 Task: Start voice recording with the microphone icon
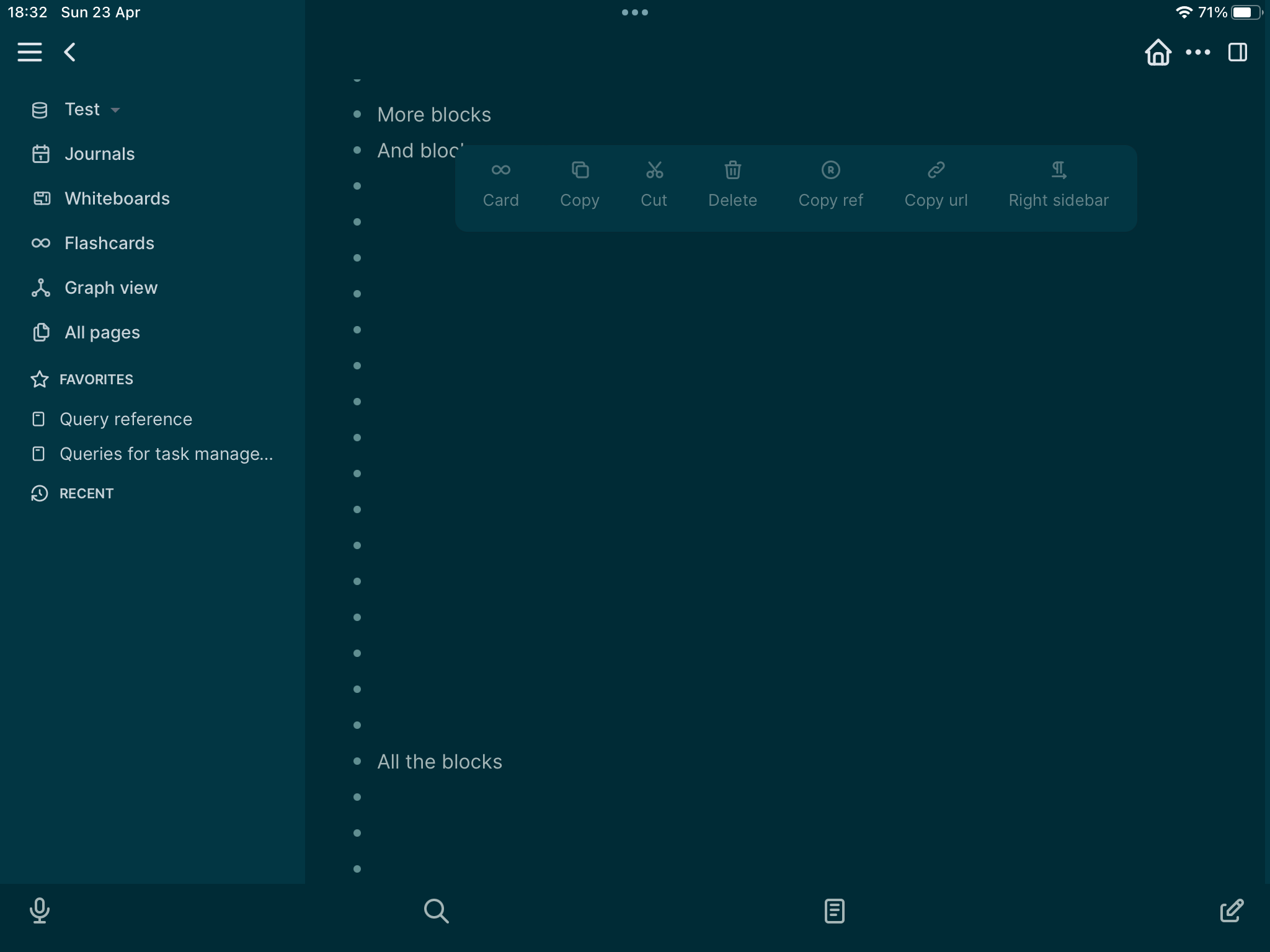[39, 911]
